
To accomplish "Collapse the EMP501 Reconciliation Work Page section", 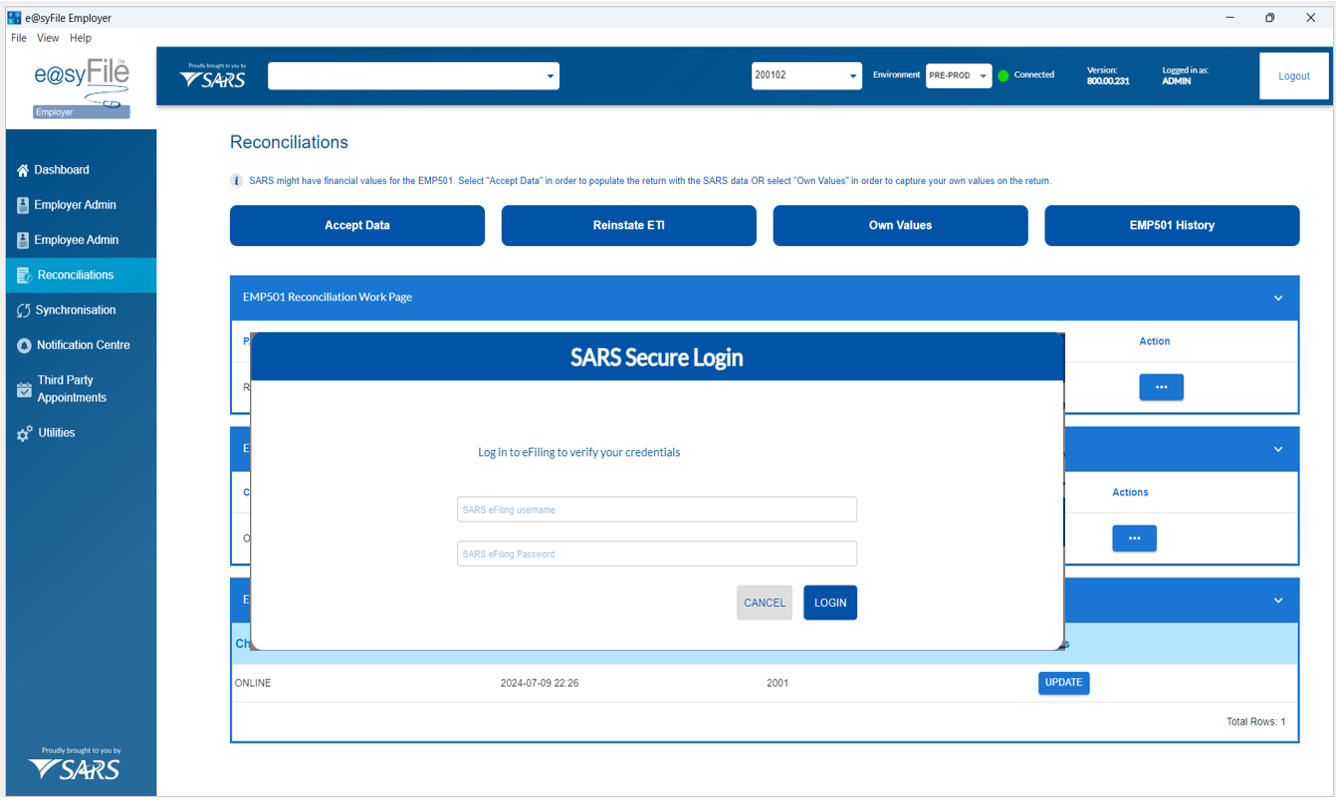I will point(1277,298).
